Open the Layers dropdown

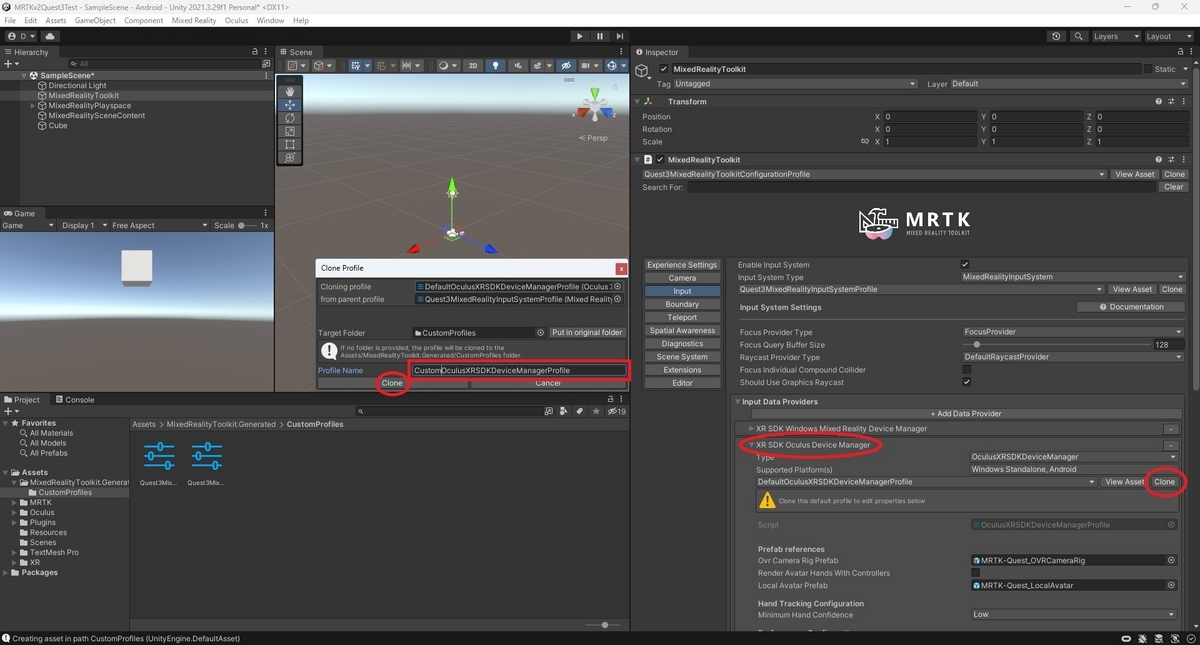[x=1115, y=36]
